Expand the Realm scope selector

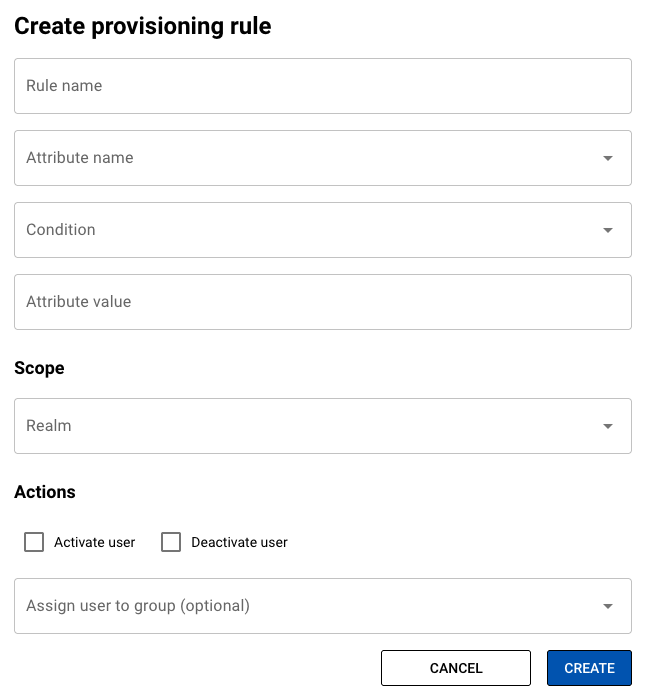[x=323, y=426]
